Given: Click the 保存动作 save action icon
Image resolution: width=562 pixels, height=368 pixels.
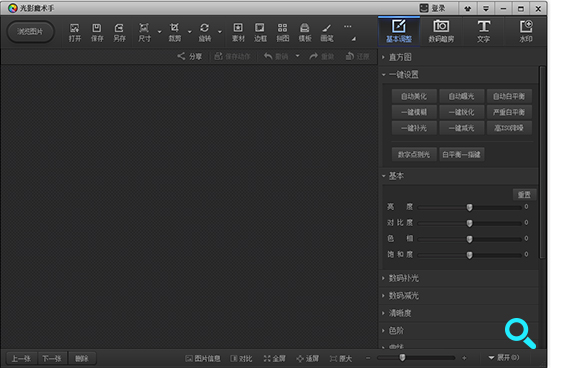Looking at the screenshot, I should click(218, 56).
